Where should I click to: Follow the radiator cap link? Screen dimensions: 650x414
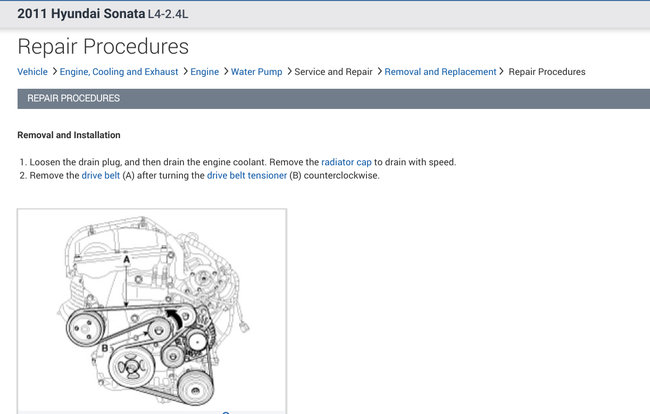point(346,162)
